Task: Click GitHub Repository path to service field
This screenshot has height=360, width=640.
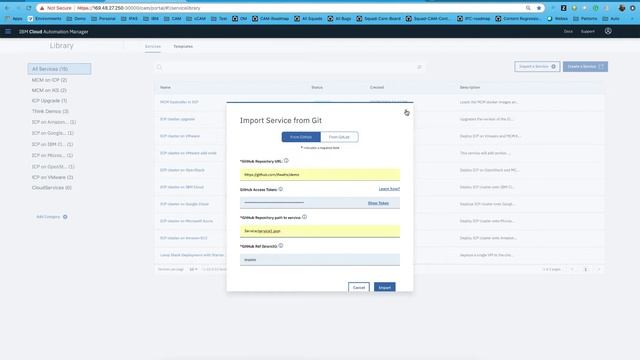Action: coord(320,231)
